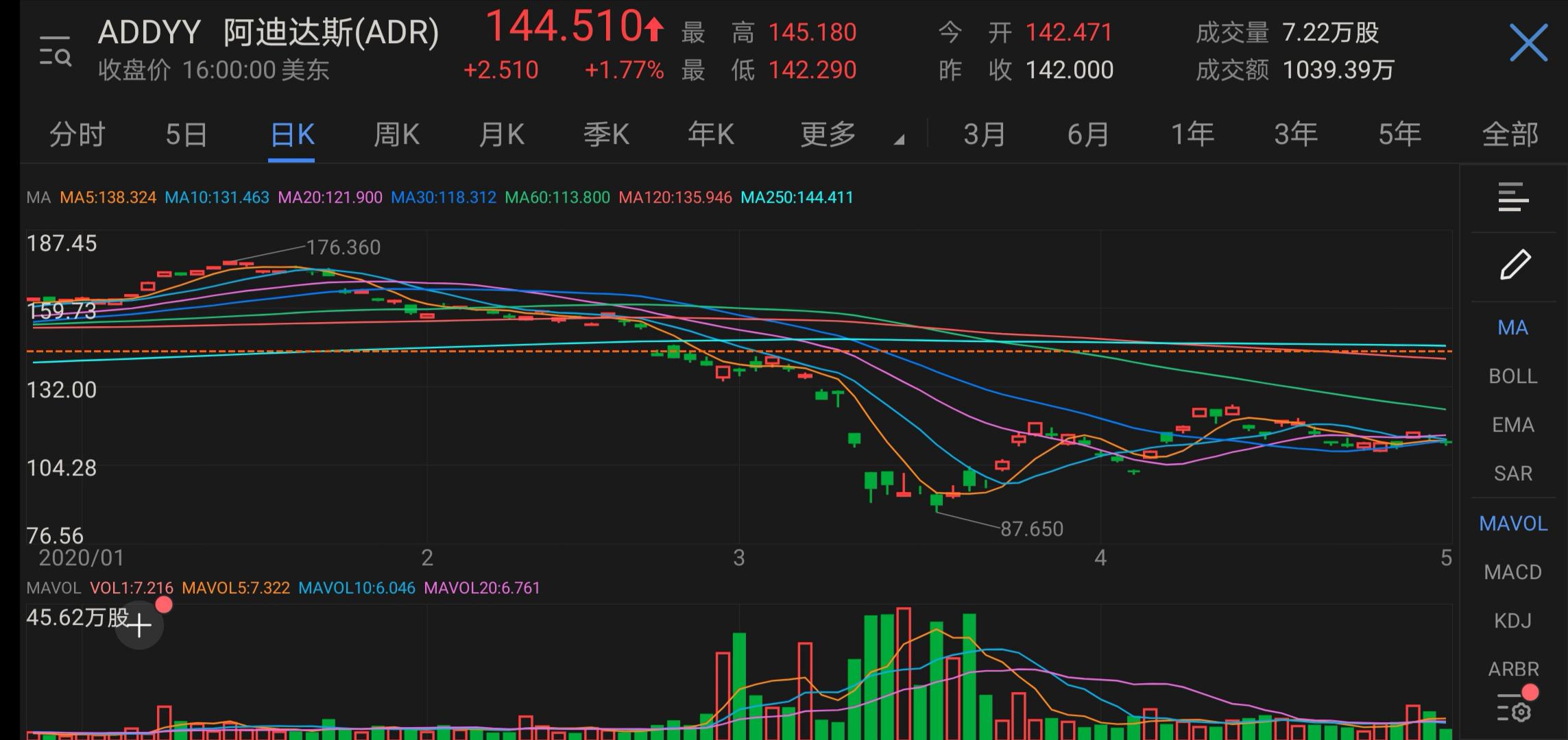This screenshot has height=740, width=1568.
Task: Click the ADDYY ticker symbol
Action: tap(149, 32)
